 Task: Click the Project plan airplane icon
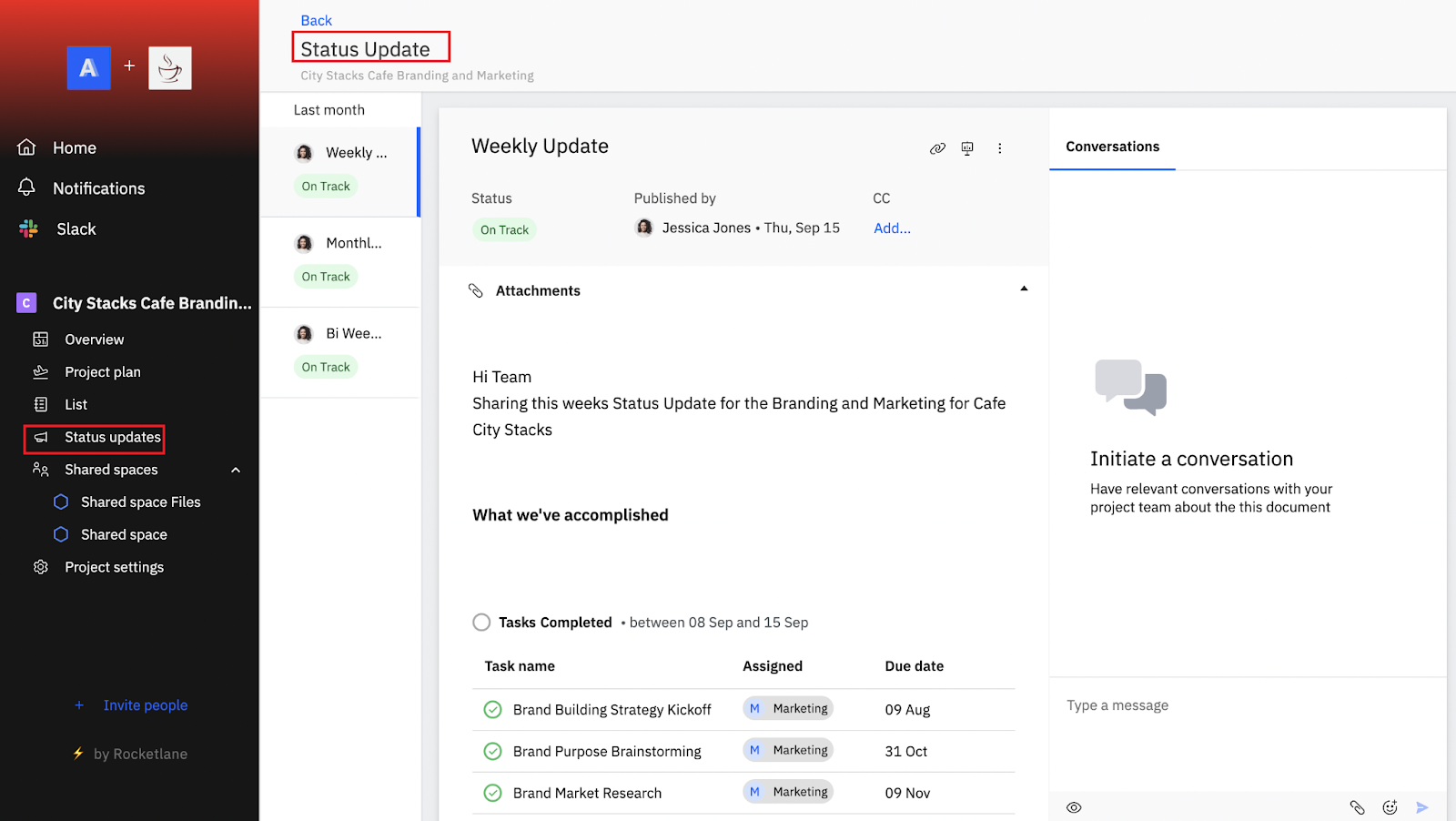pos(41,372)
